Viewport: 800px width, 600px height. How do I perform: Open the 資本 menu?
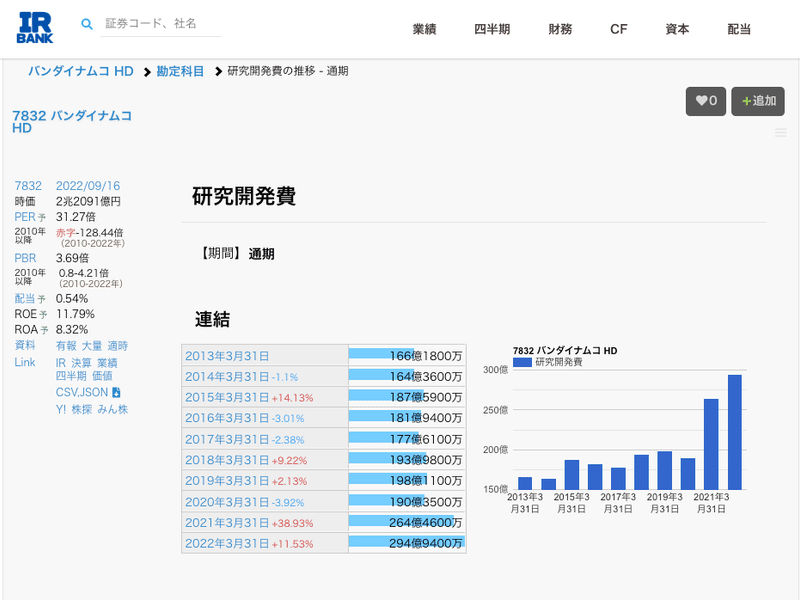(677, 29)
